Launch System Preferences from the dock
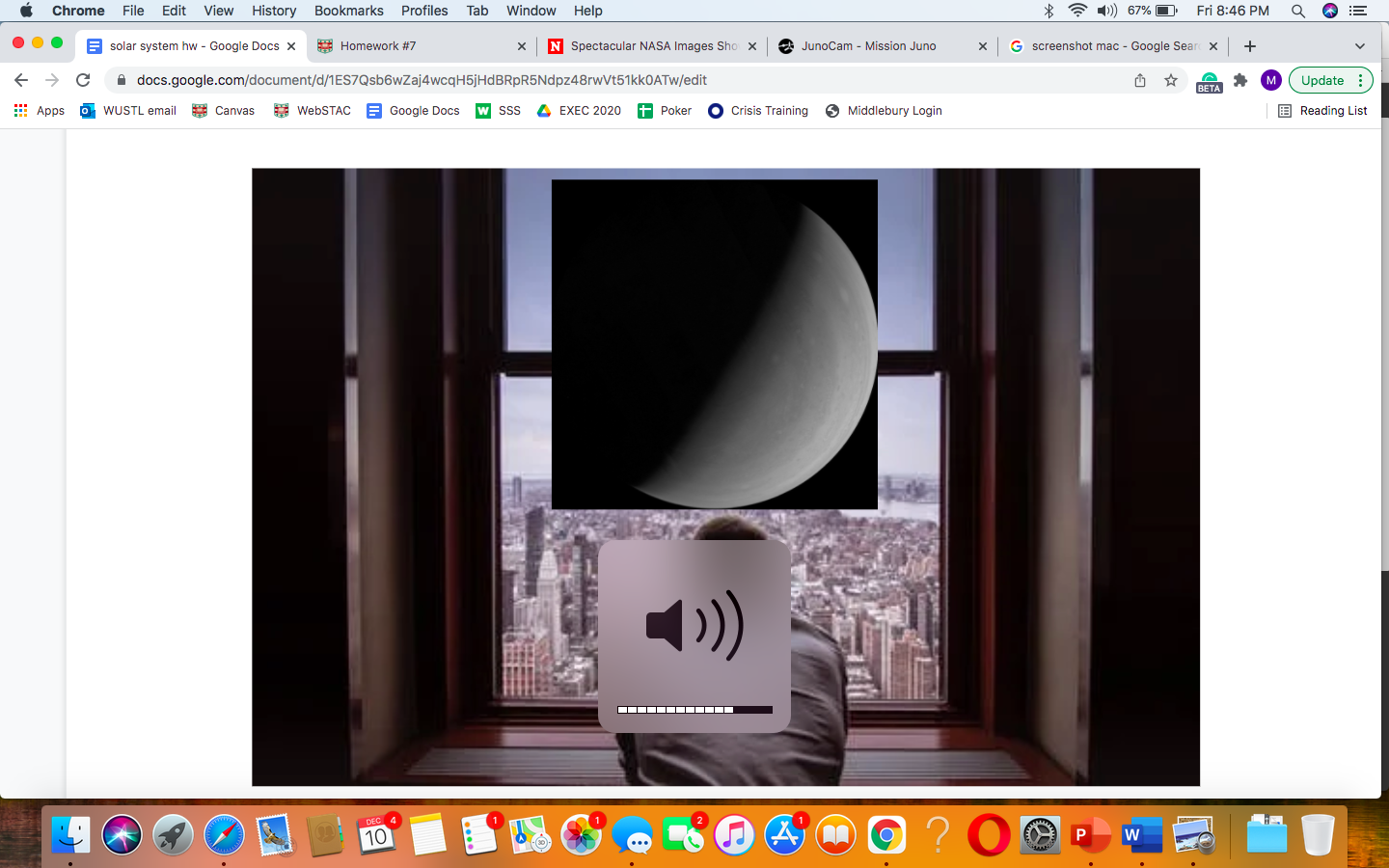1389x868 pixels. coord(1040,835)
